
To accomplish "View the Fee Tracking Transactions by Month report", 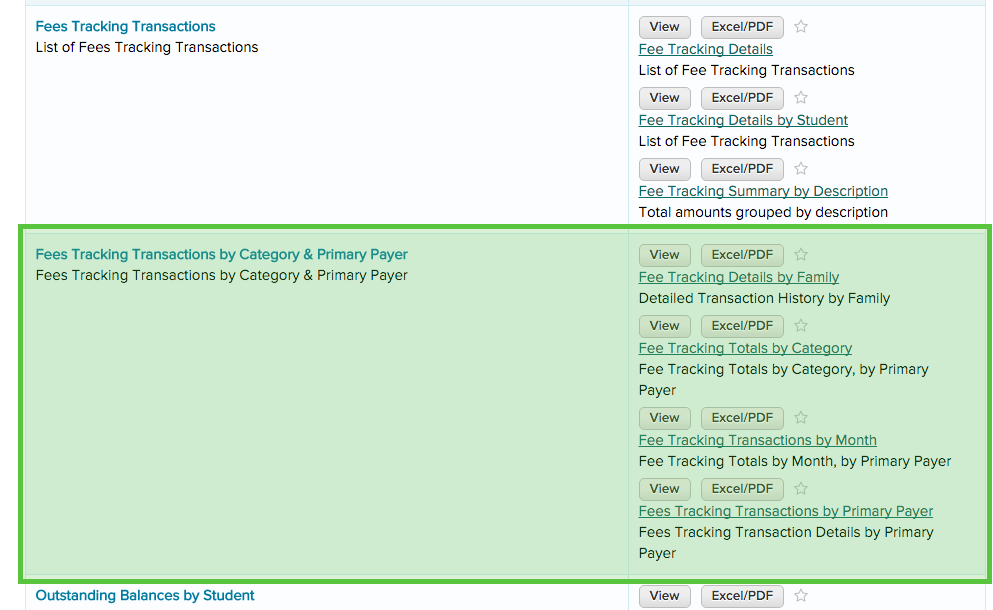I will tap(664, 418).
